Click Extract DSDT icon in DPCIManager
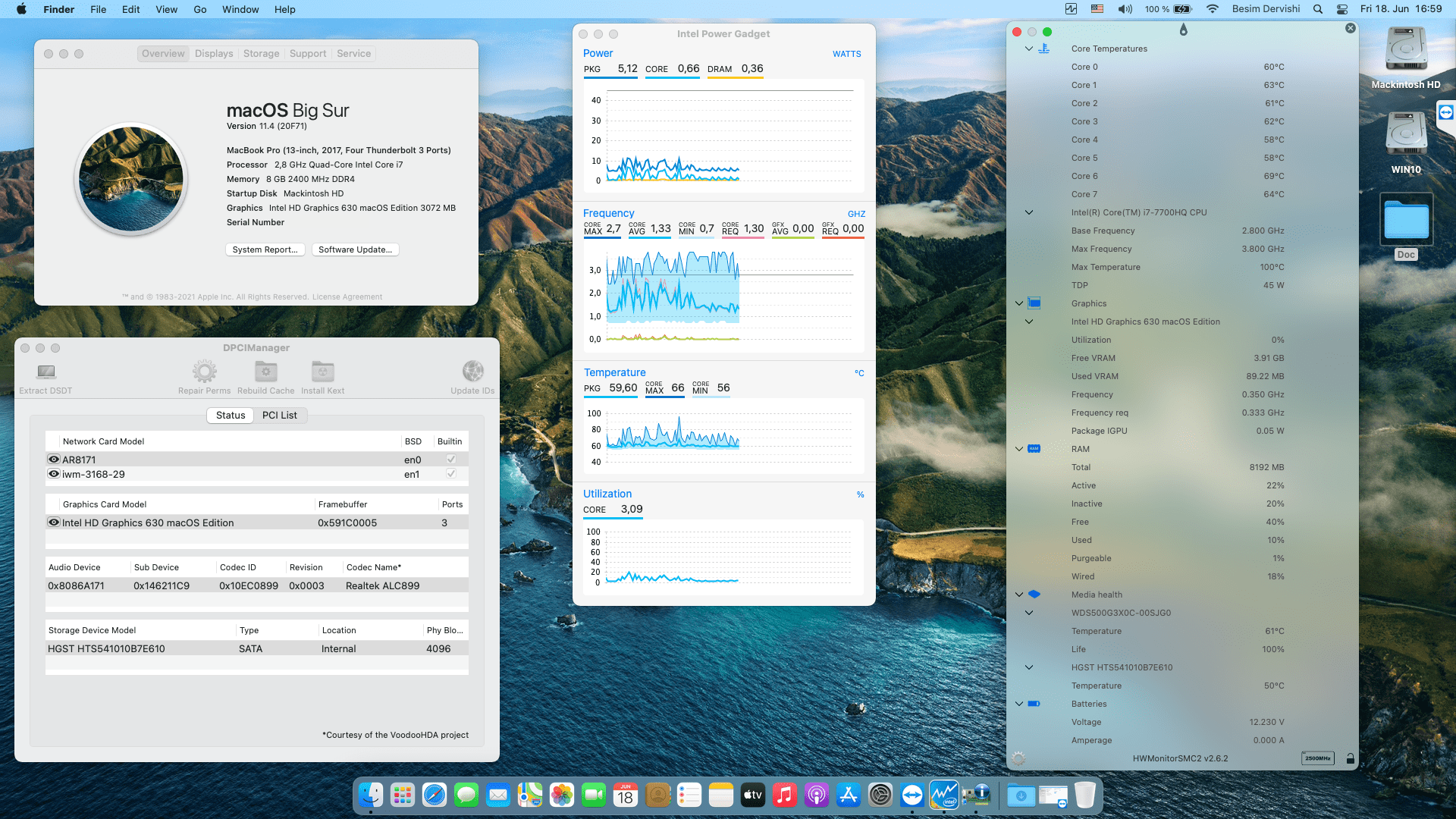1456x819 pixels. pyautogui.click(x=46, y=372)
